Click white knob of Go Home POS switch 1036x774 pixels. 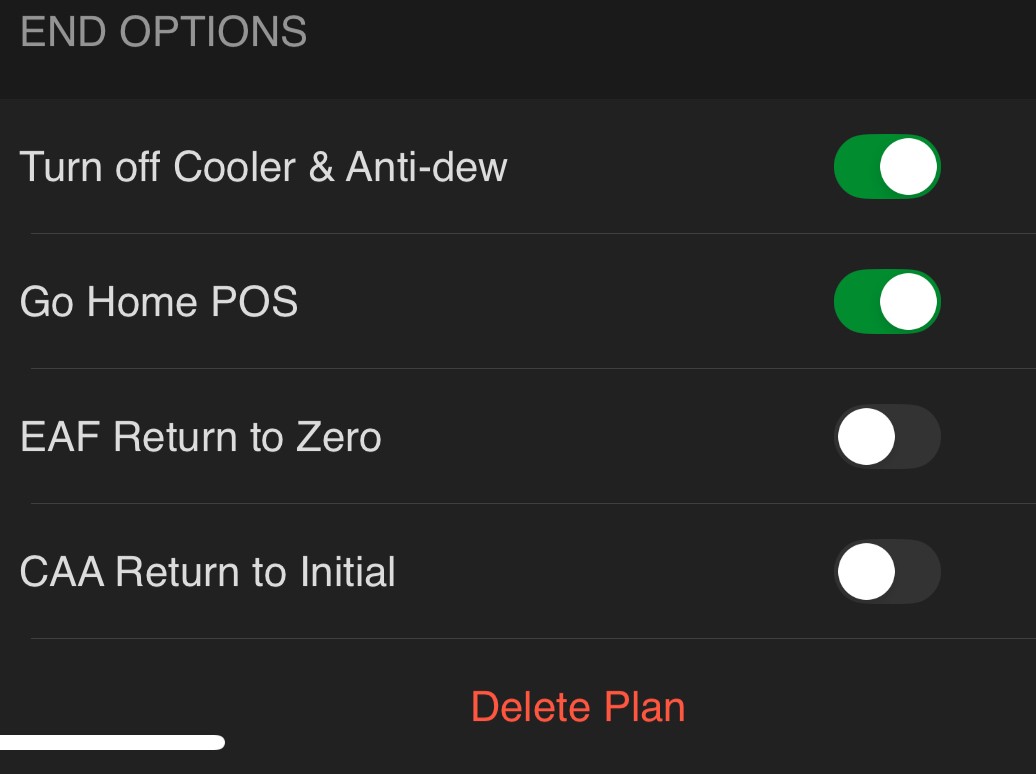(908, 301)
